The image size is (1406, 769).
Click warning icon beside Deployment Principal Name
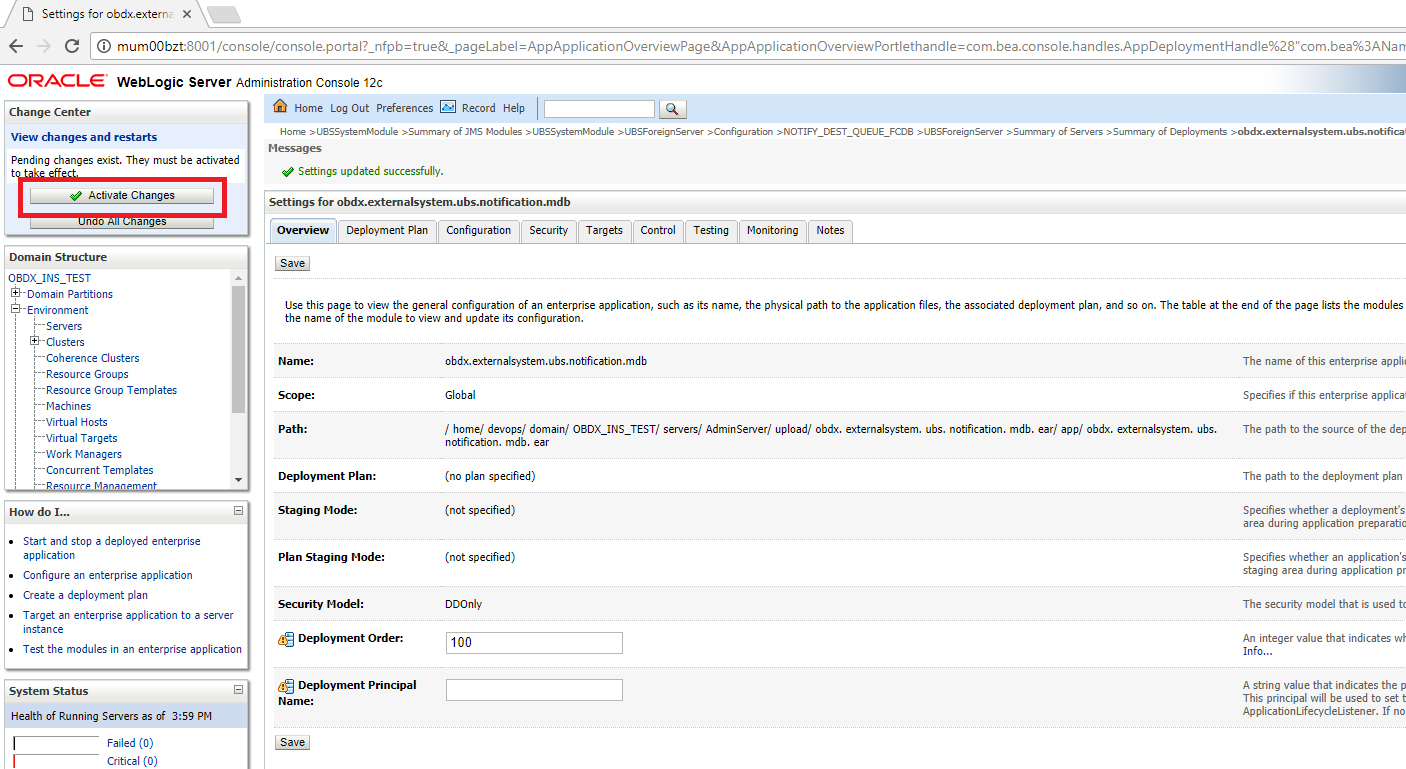(286, 686)
